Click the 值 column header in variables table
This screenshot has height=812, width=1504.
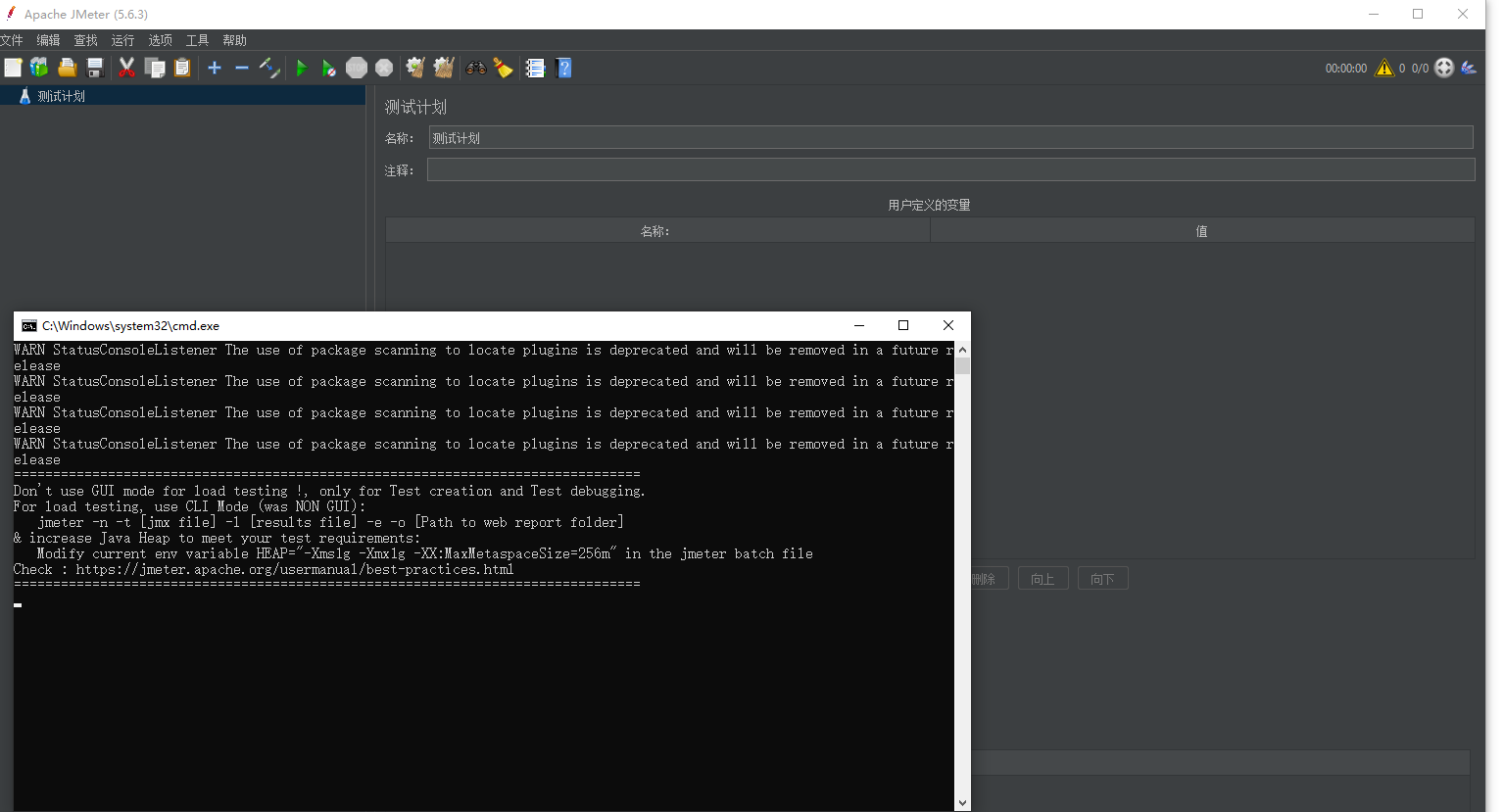click(1202, 231)
